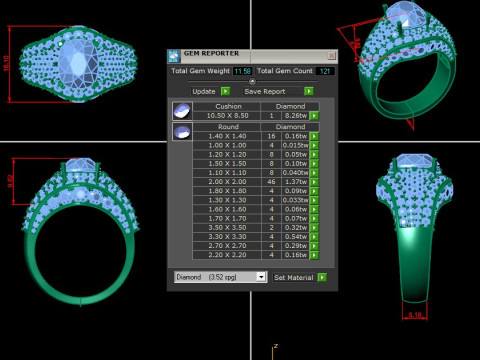Click the count 46 cell
The width and height of the screenshot is (480, 360).
click(271, 182)
